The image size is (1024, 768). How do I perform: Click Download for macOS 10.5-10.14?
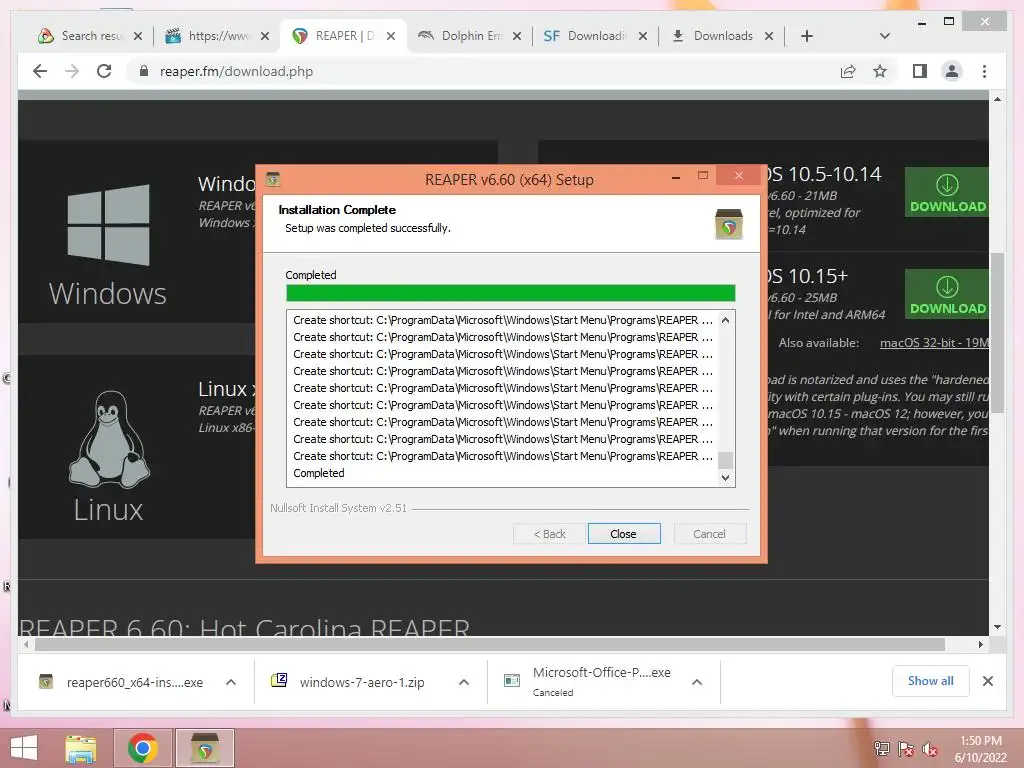pyautogui.click(x=947, y=193)
